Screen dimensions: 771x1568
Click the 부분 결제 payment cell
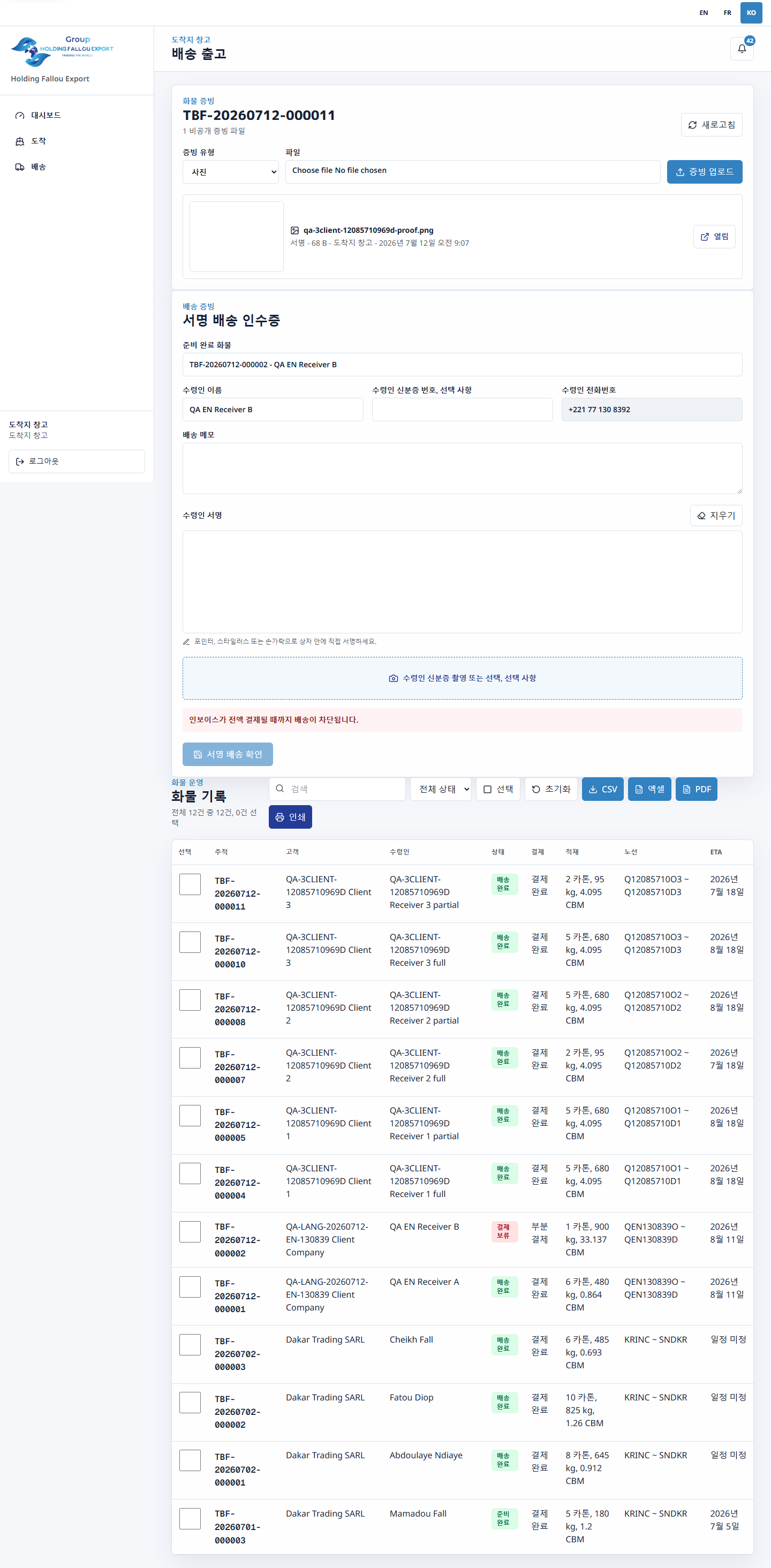(540, 1233)
